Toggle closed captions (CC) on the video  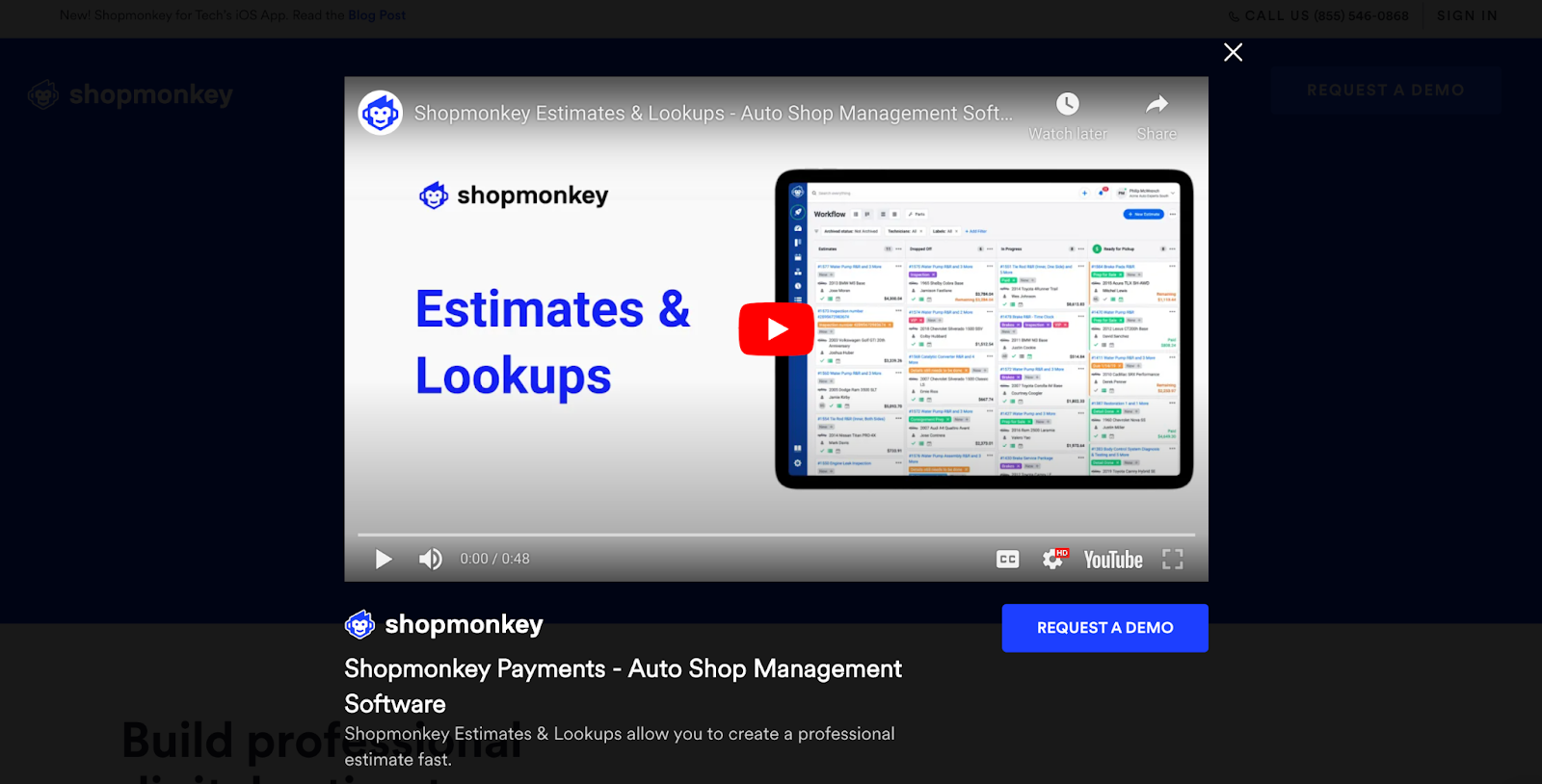(x=1007, y=560)
